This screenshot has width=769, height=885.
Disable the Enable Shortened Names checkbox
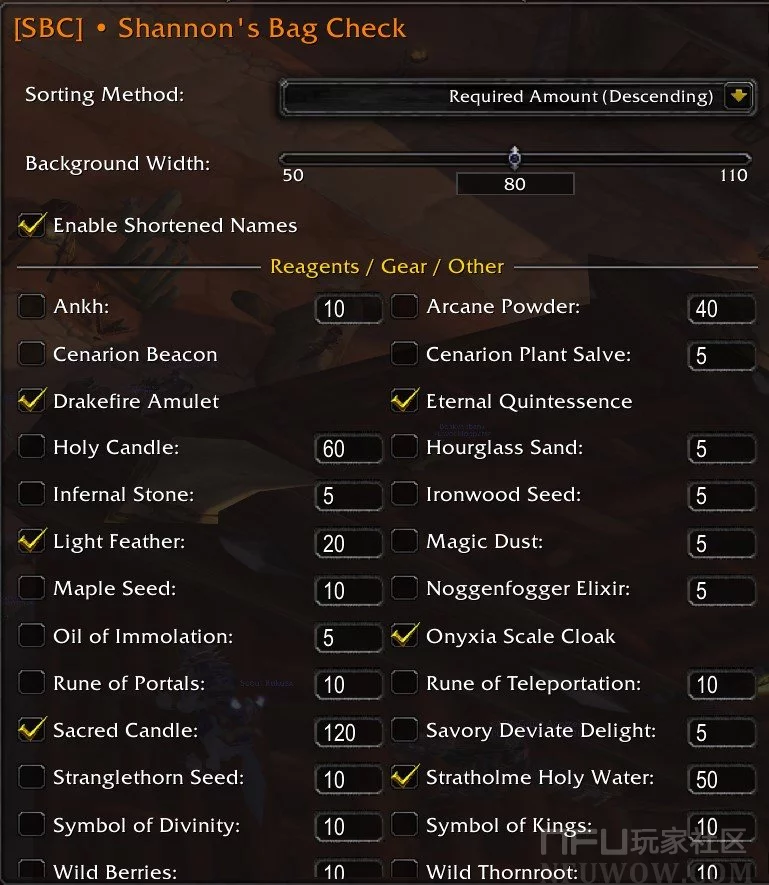click(32, 225)
